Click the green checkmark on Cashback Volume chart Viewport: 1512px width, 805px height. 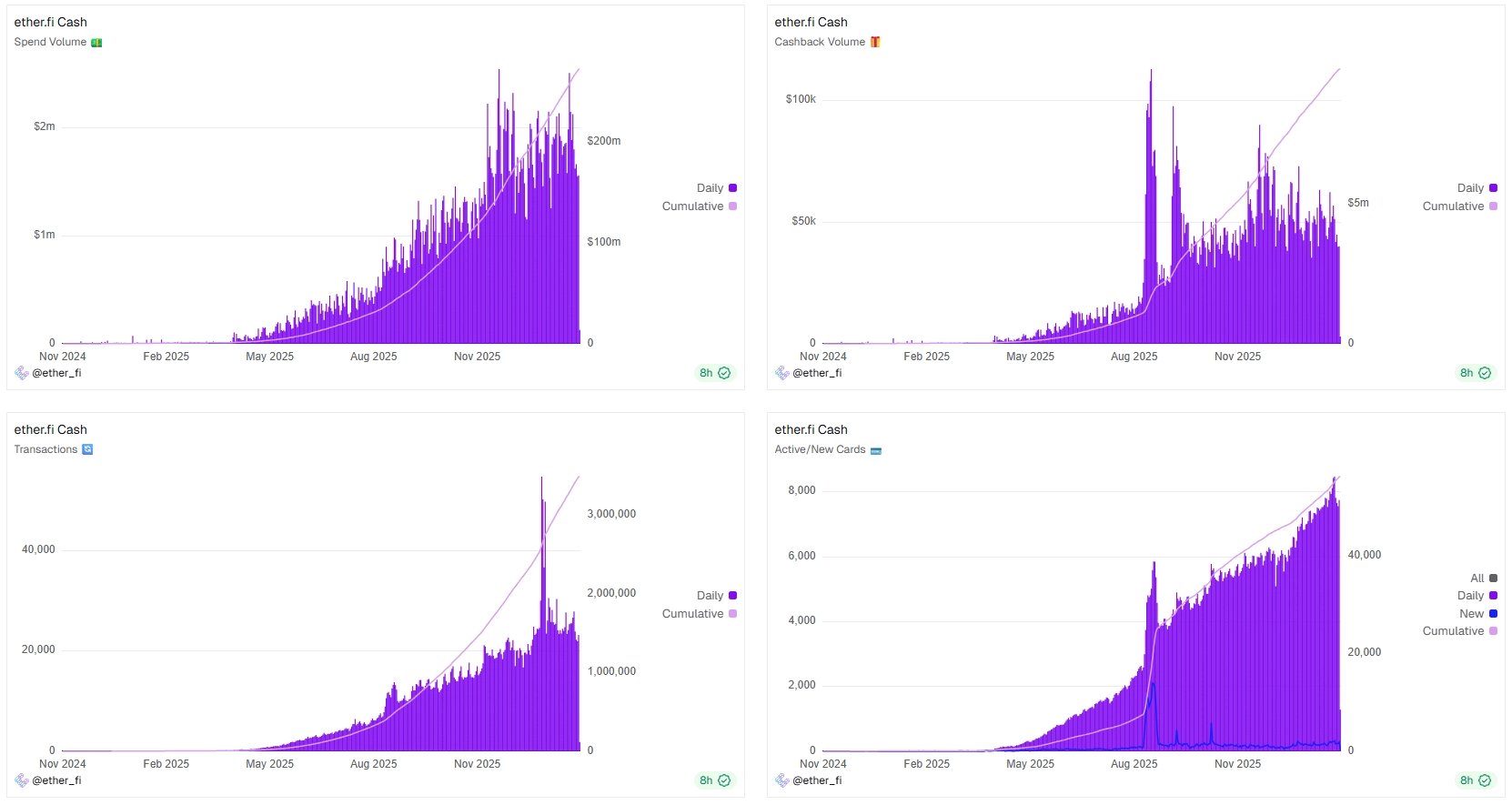(x=1485, y=373)
